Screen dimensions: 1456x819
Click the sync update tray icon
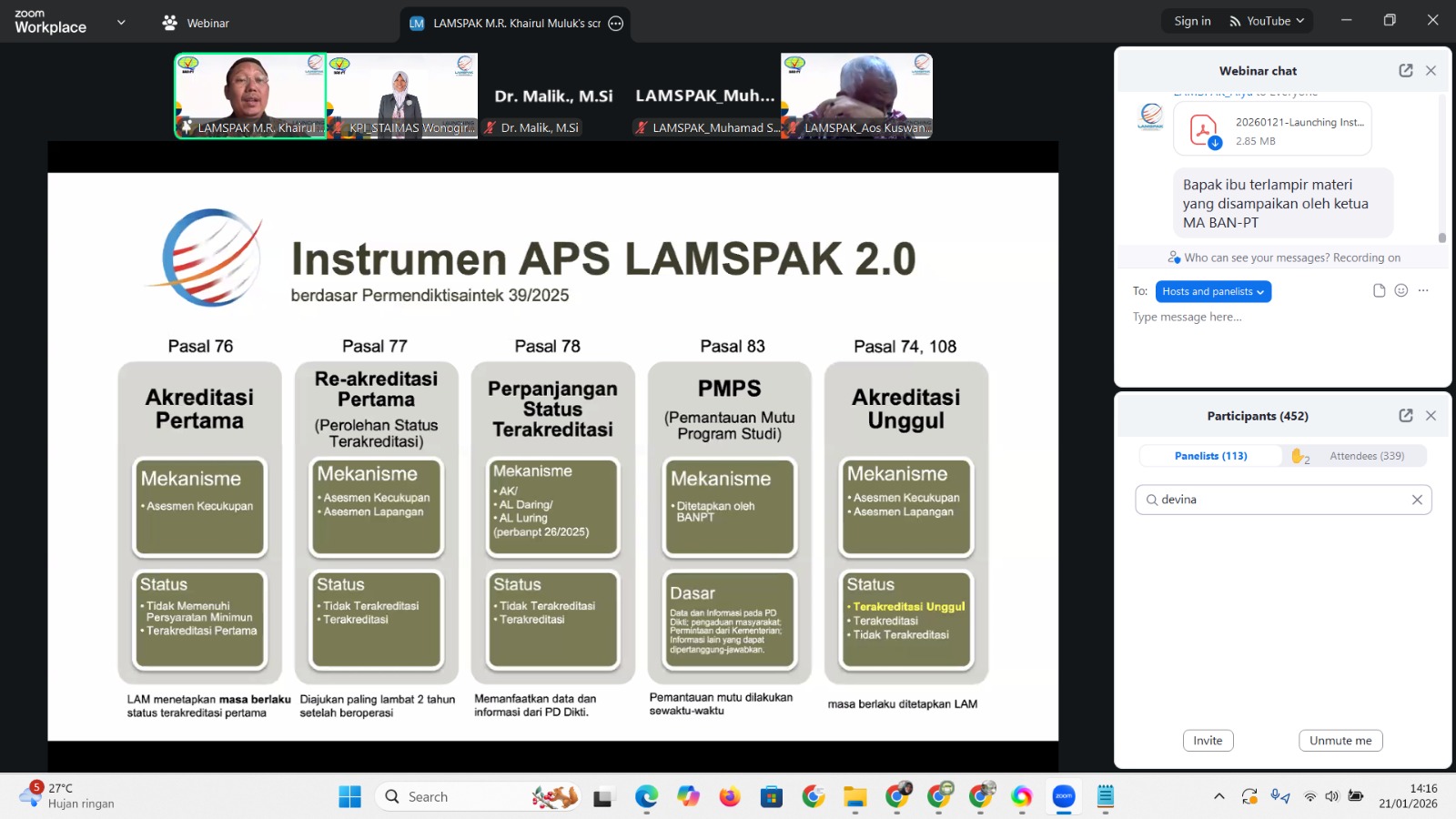(x=1249, y=797)
